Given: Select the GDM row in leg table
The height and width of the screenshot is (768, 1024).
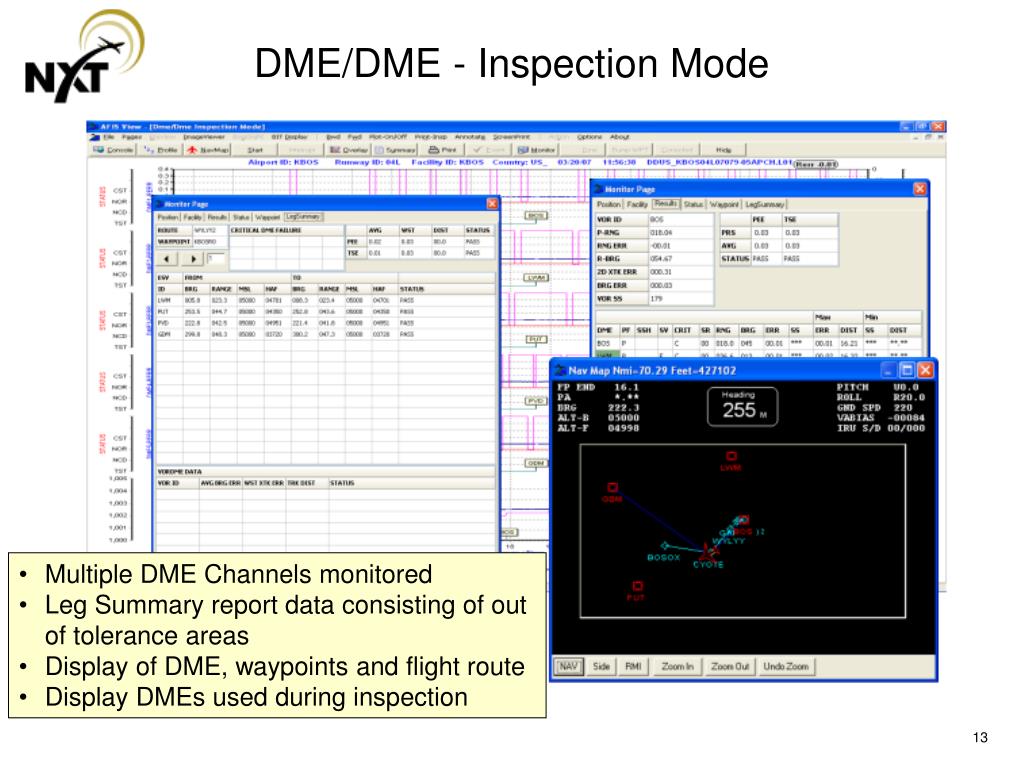Looking at the screenshot, I should 325,334.
